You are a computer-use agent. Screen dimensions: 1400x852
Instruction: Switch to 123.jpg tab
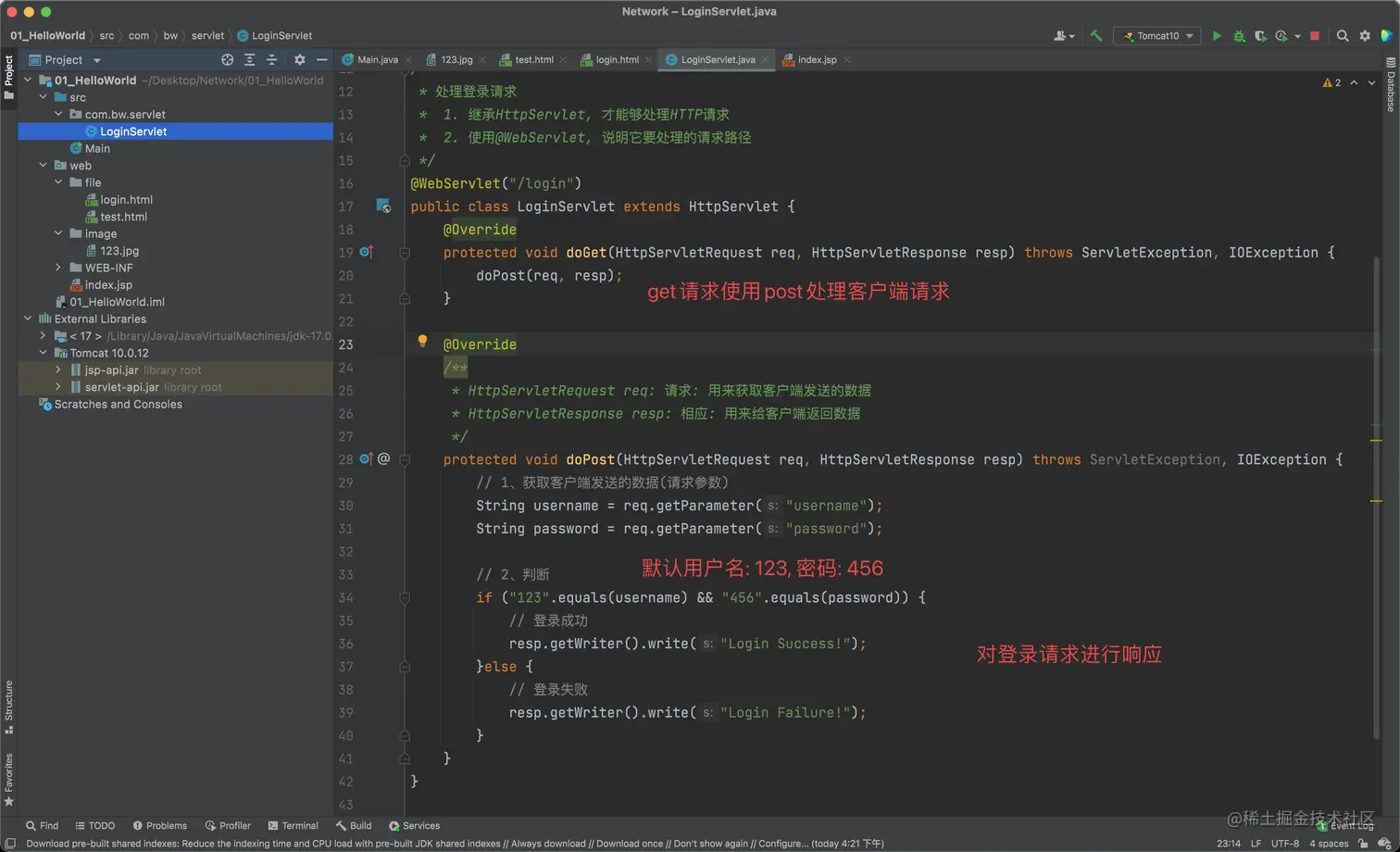point(456,60)
